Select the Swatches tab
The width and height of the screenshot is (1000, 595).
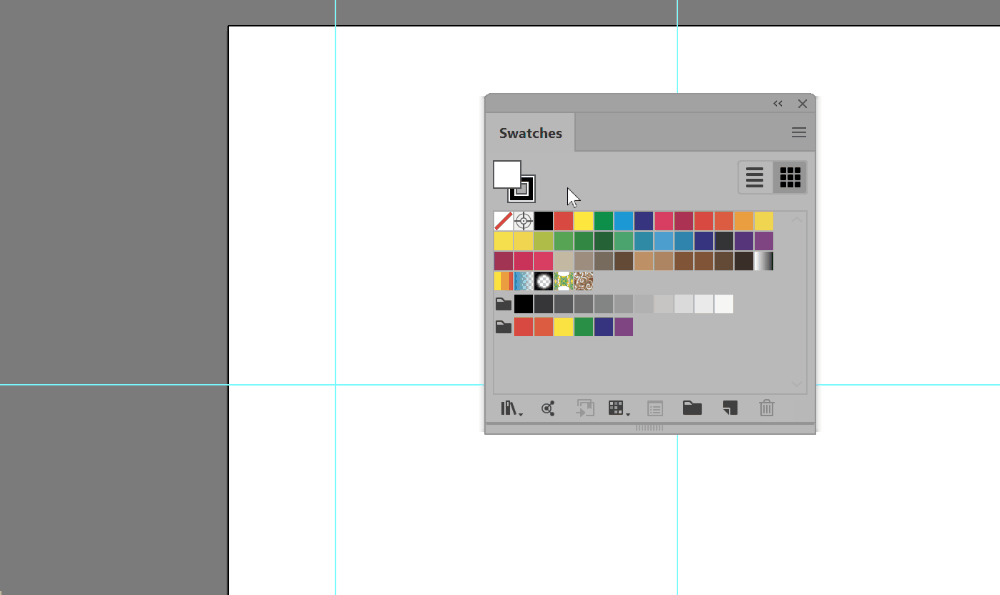point(530,133)
